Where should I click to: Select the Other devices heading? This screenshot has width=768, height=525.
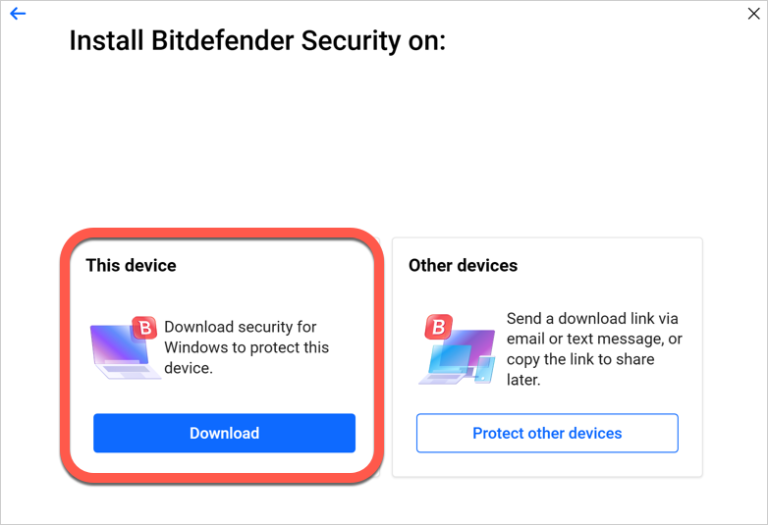(x=463, y=265)
